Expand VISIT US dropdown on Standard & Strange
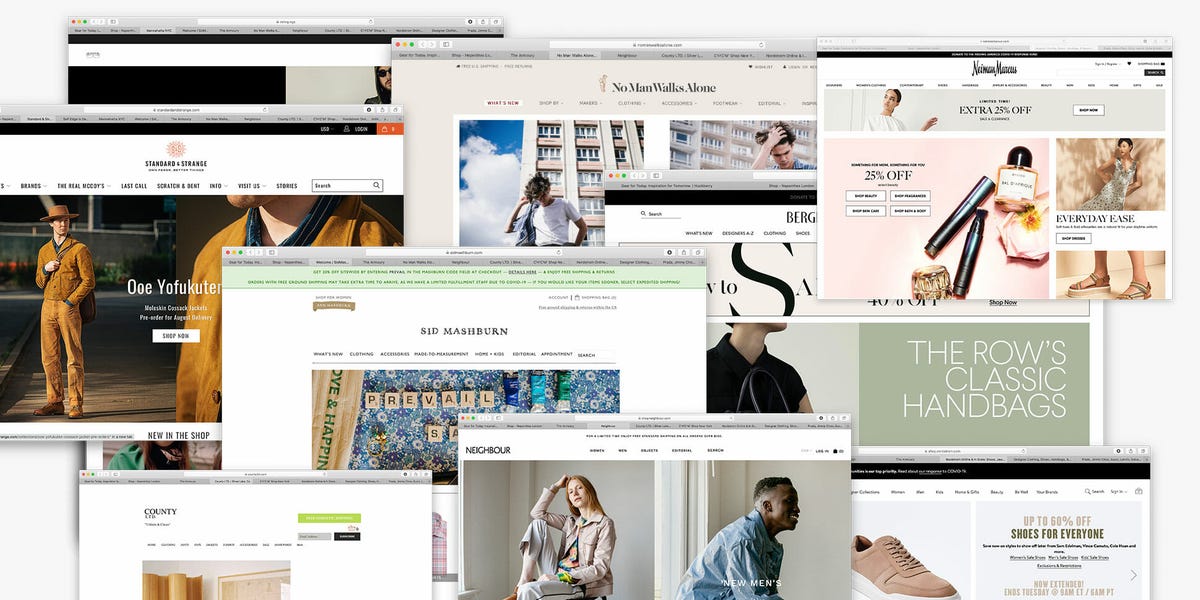The height and width of the screenshot is (600, 1200). (251, 186)
